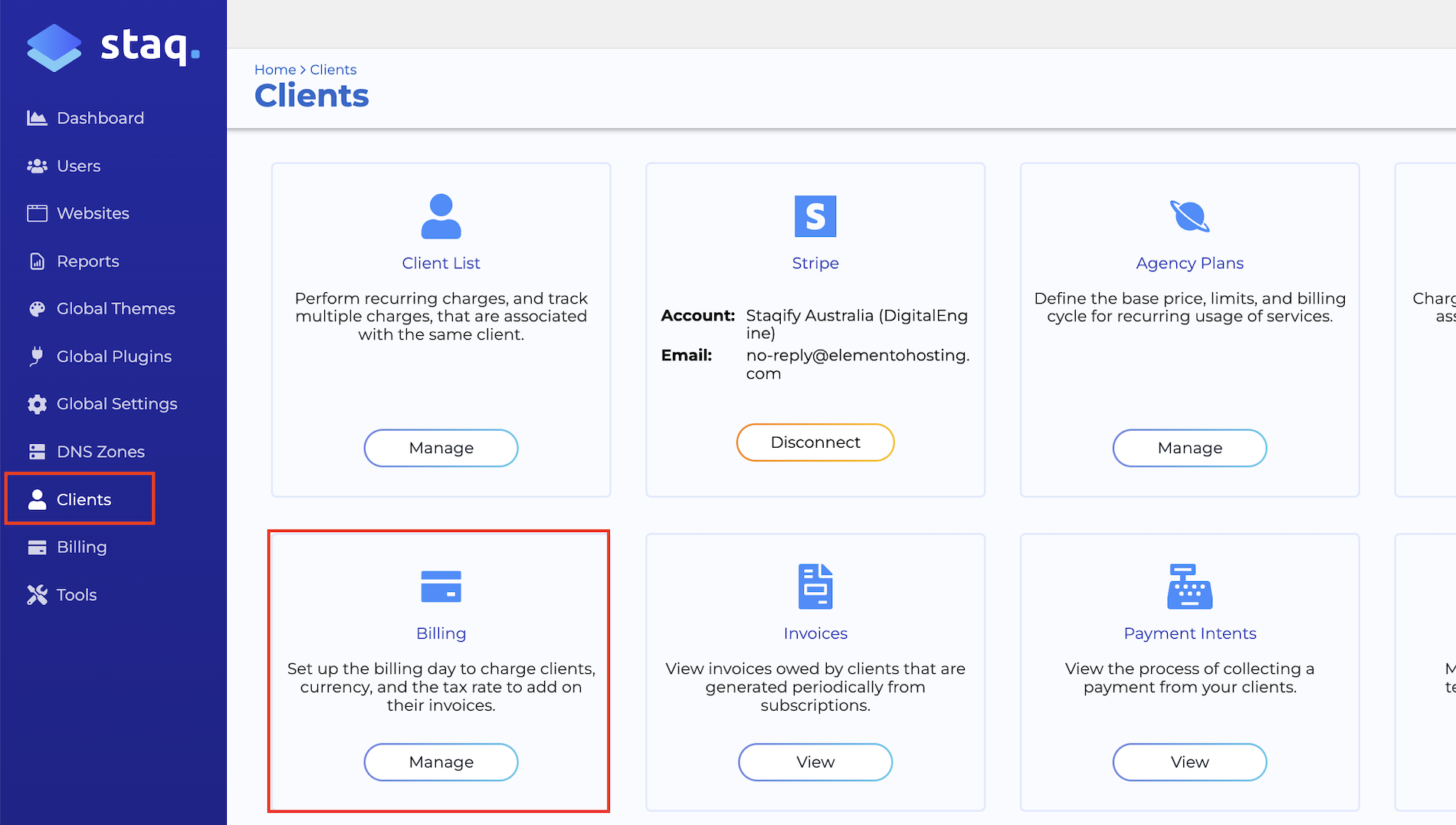Go to Users in sidebar
1456x825 pixels.
78,166
